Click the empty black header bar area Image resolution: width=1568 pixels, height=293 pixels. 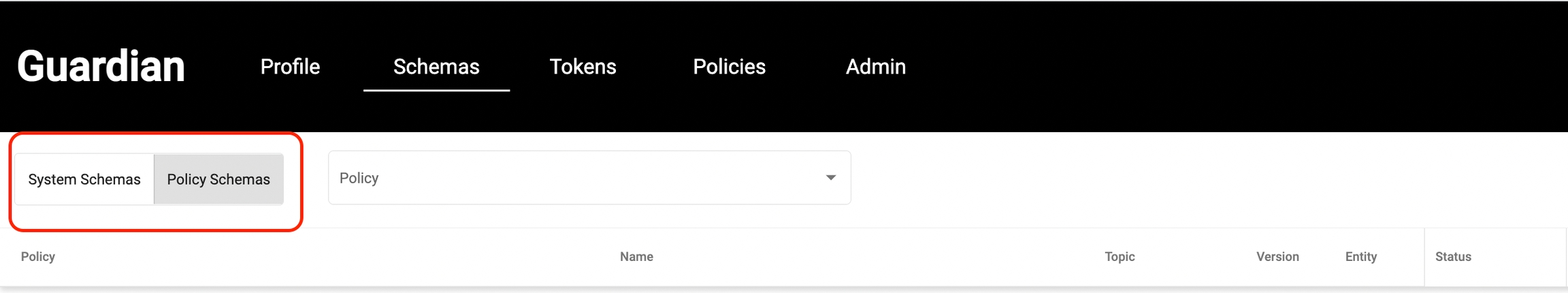[1225, 67]
